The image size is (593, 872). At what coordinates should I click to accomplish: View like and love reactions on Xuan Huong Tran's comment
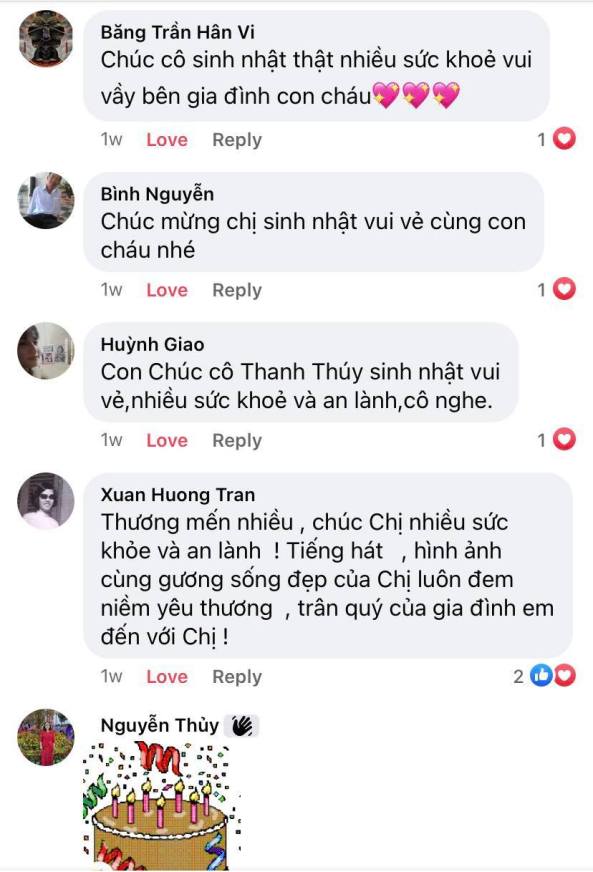coord(545,676)
